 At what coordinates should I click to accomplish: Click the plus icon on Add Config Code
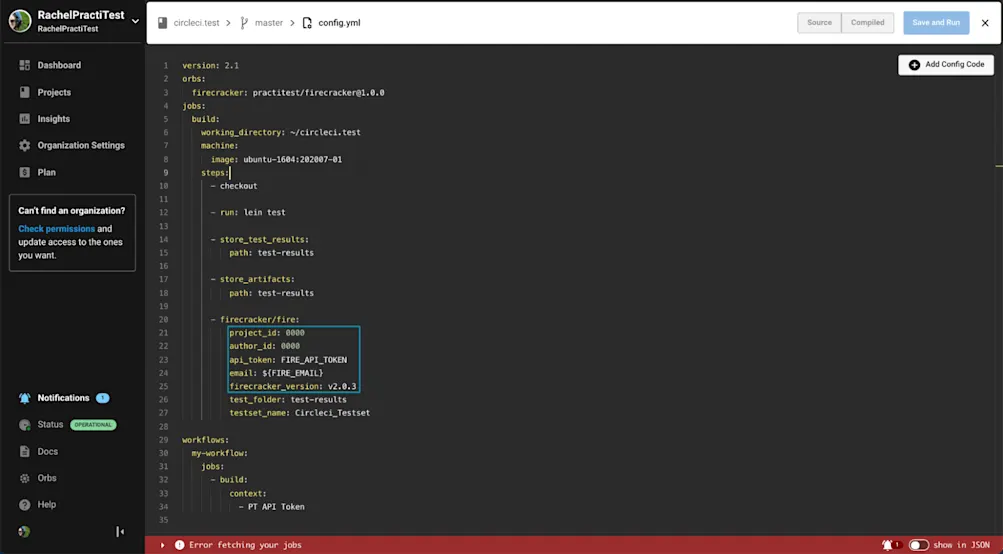914,65
